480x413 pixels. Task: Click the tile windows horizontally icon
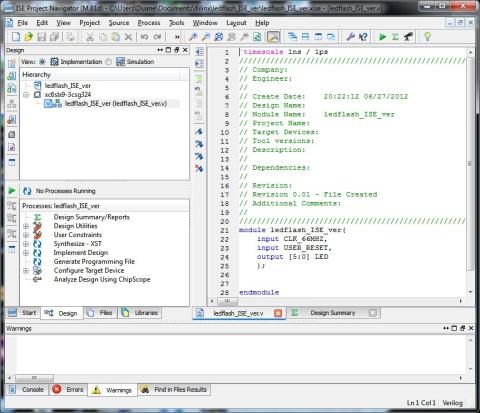[x=305, y=36]
